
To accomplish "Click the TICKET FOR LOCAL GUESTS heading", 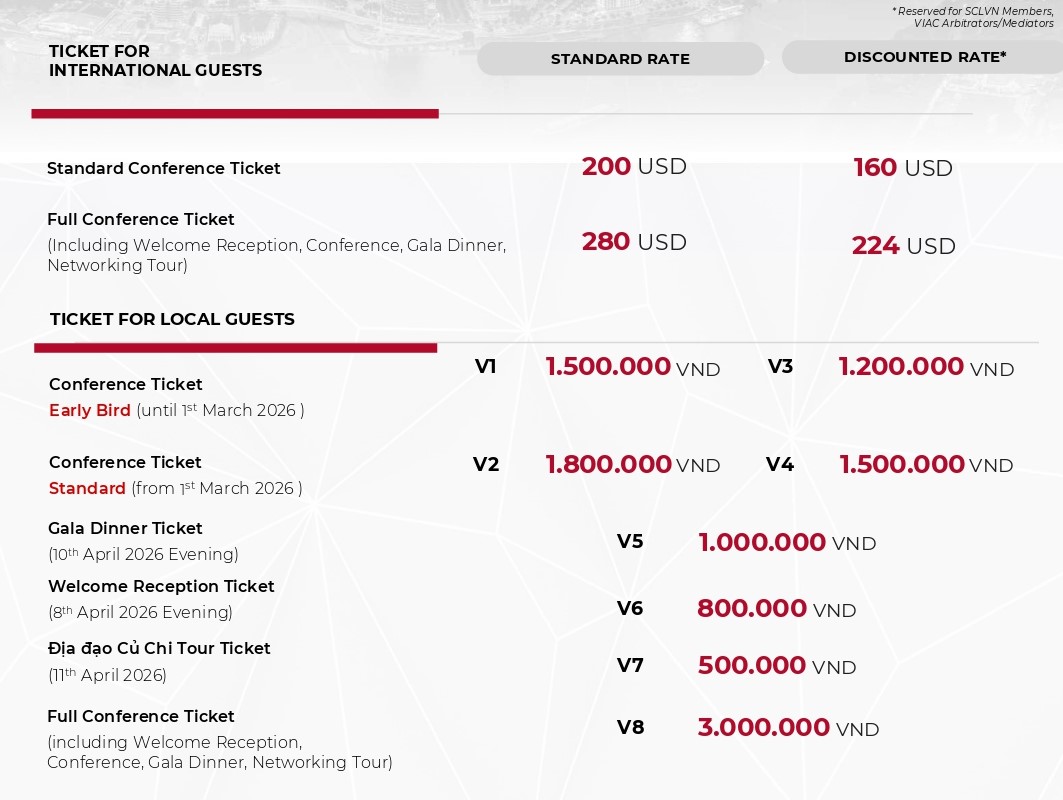I will coord(172,319).
